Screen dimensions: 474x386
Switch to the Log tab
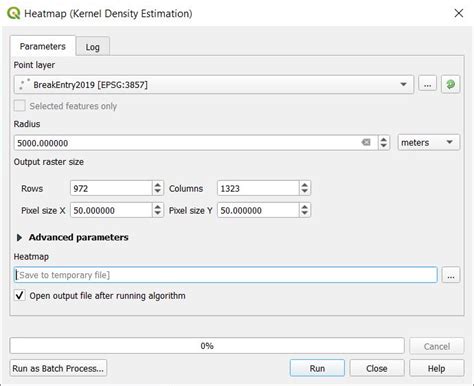pyautogui.click(x=92, y=47)
